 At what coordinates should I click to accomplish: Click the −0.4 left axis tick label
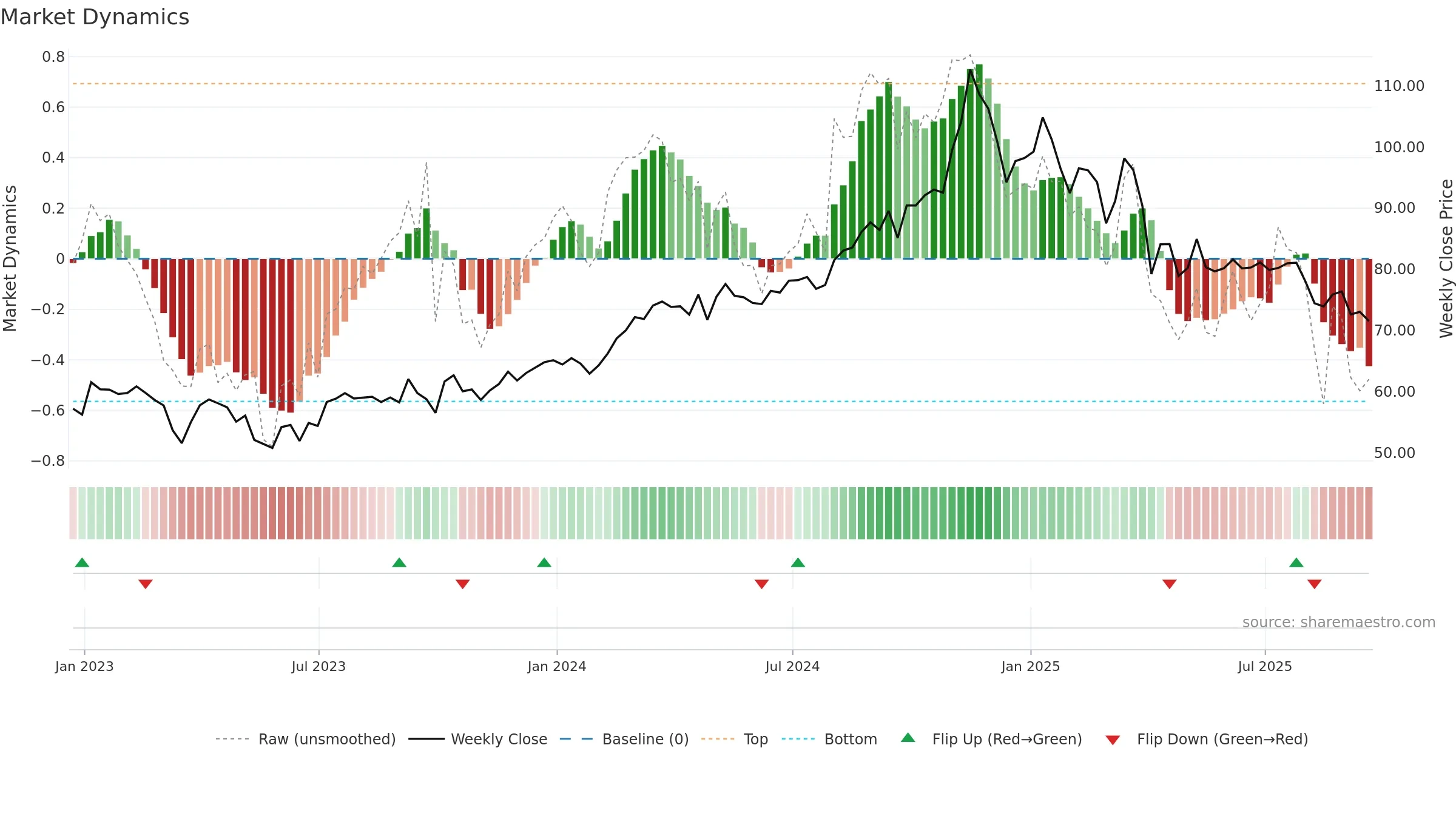pos(48,360)
